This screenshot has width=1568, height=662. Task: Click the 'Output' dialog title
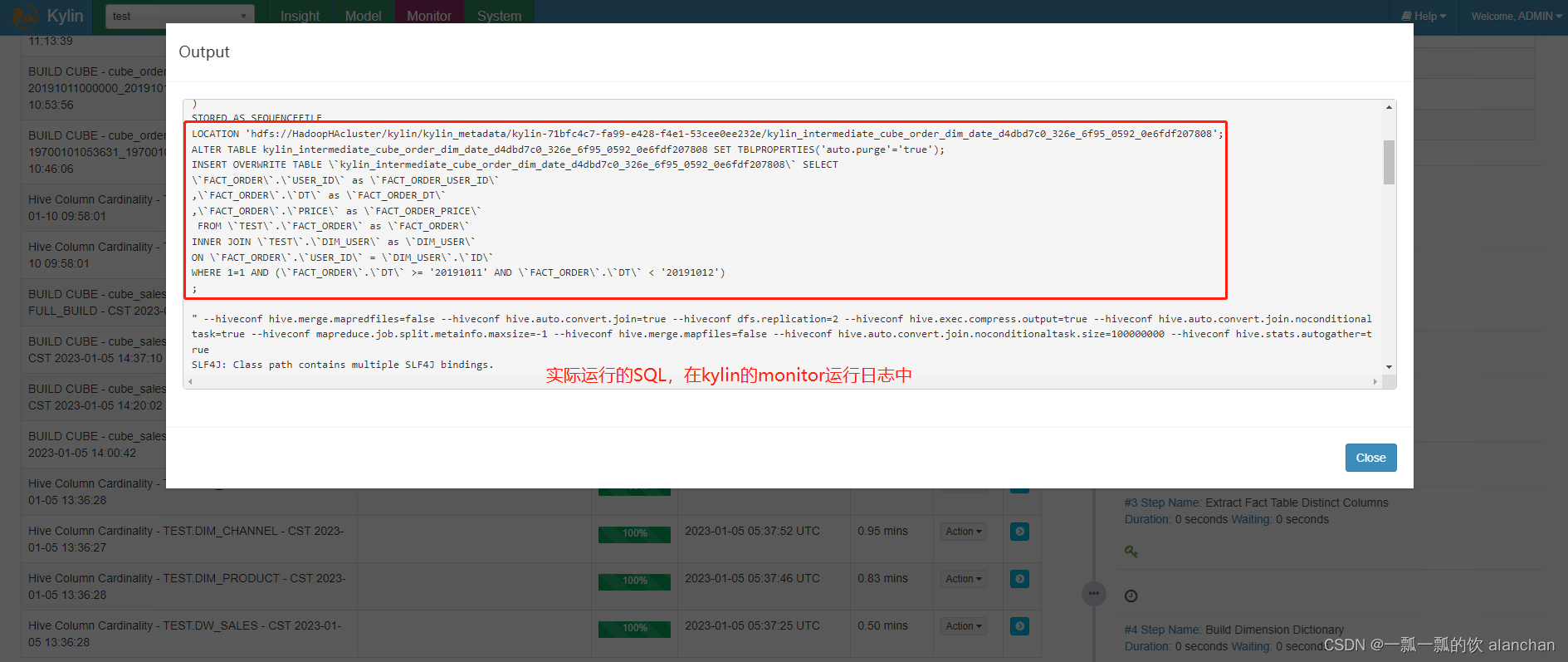pos(204,51)
